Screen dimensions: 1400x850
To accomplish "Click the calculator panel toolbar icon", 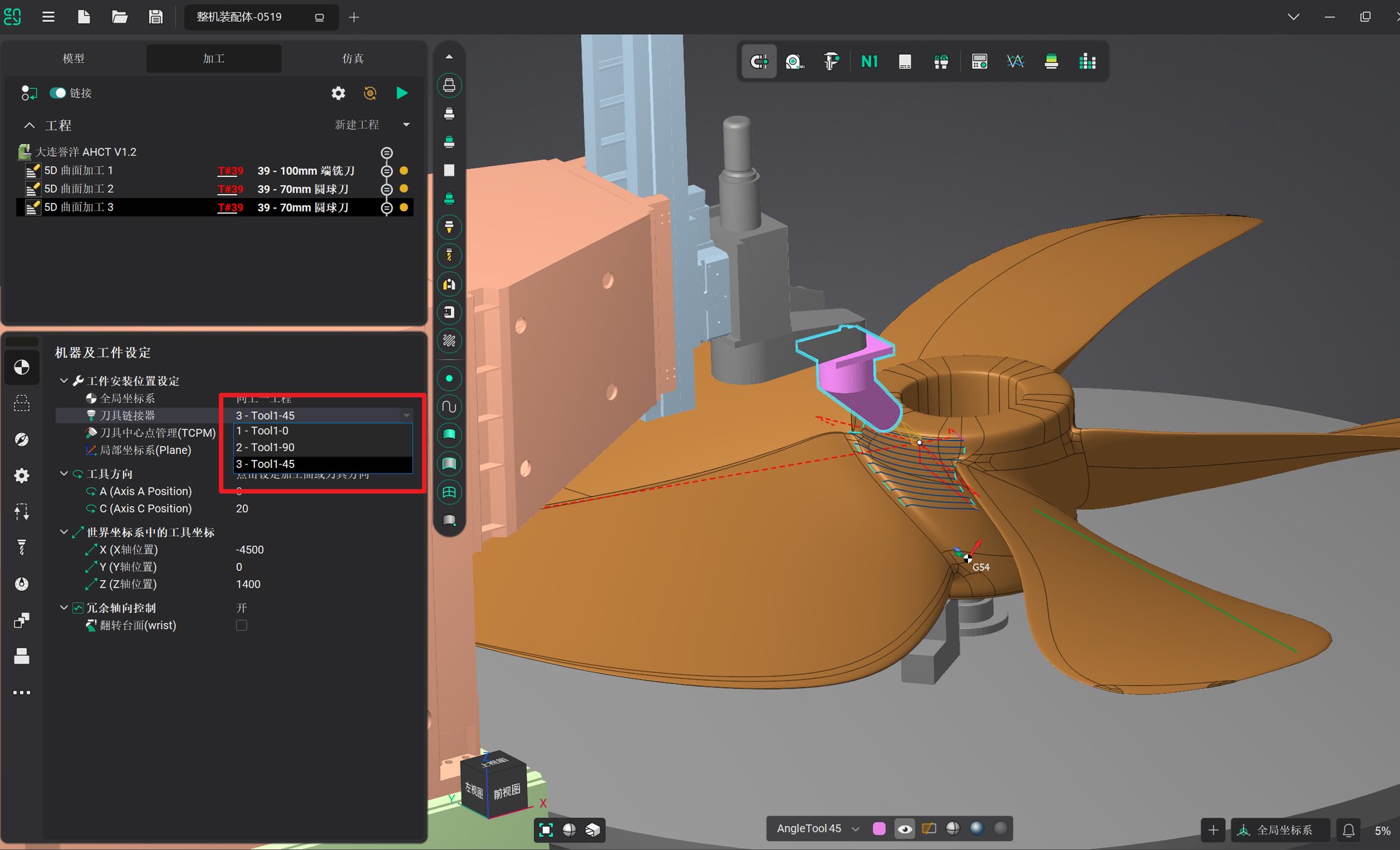I will coord(979,61).
